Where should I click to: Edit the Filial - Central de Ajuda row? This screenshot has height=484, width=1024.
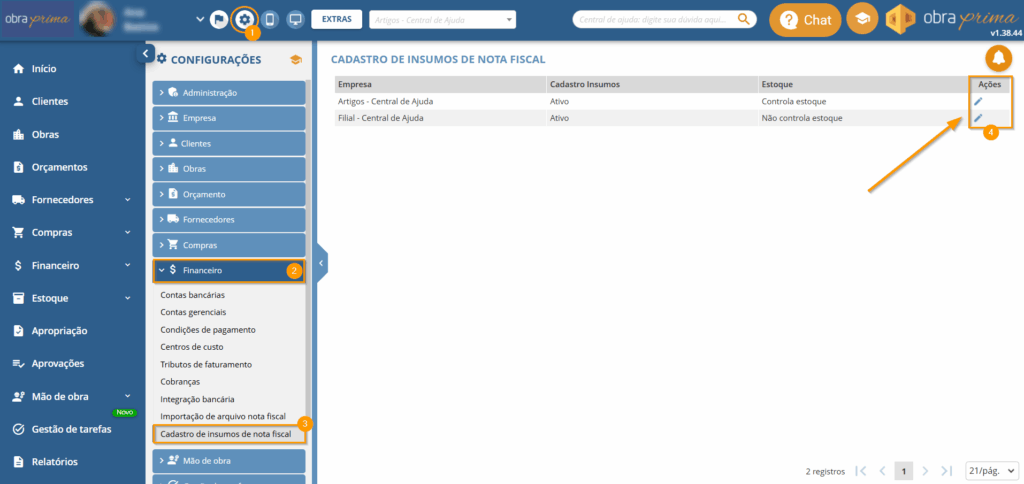[978, 118]
